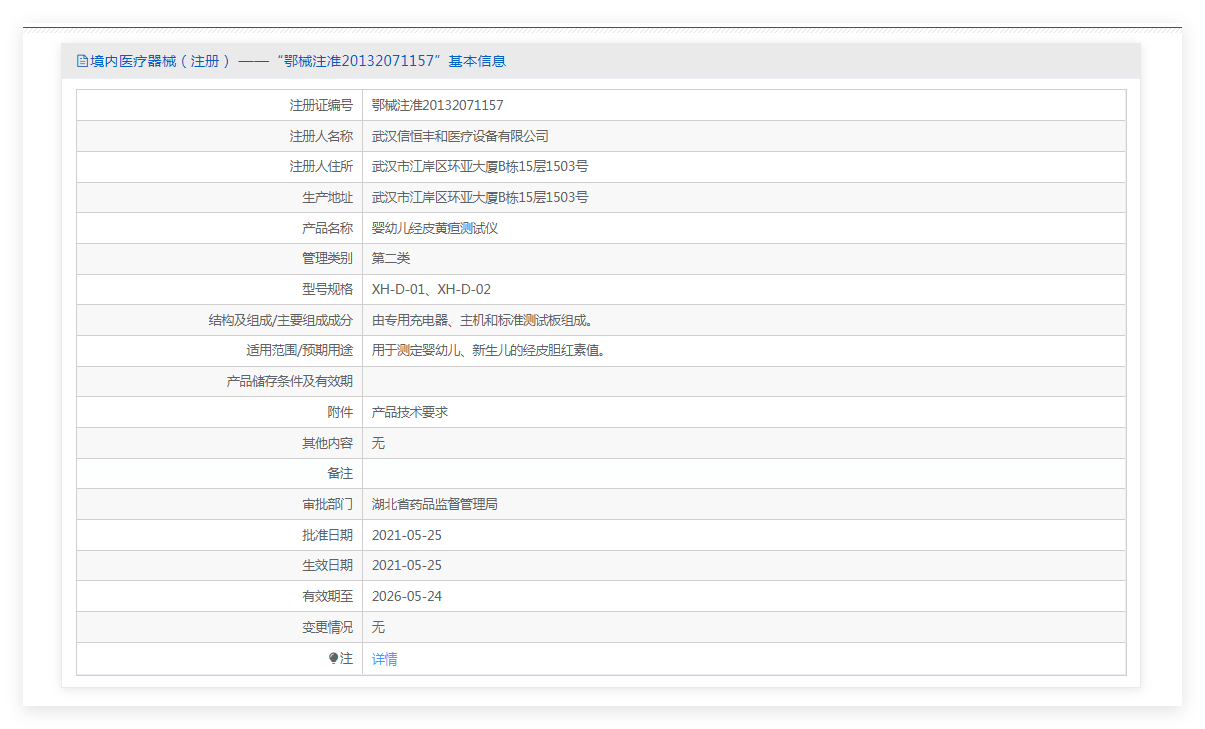Click the 2021-05-25 value in 批准日期 row
The width and height of the screenshot is (1205, 729).
coord(407,535)
